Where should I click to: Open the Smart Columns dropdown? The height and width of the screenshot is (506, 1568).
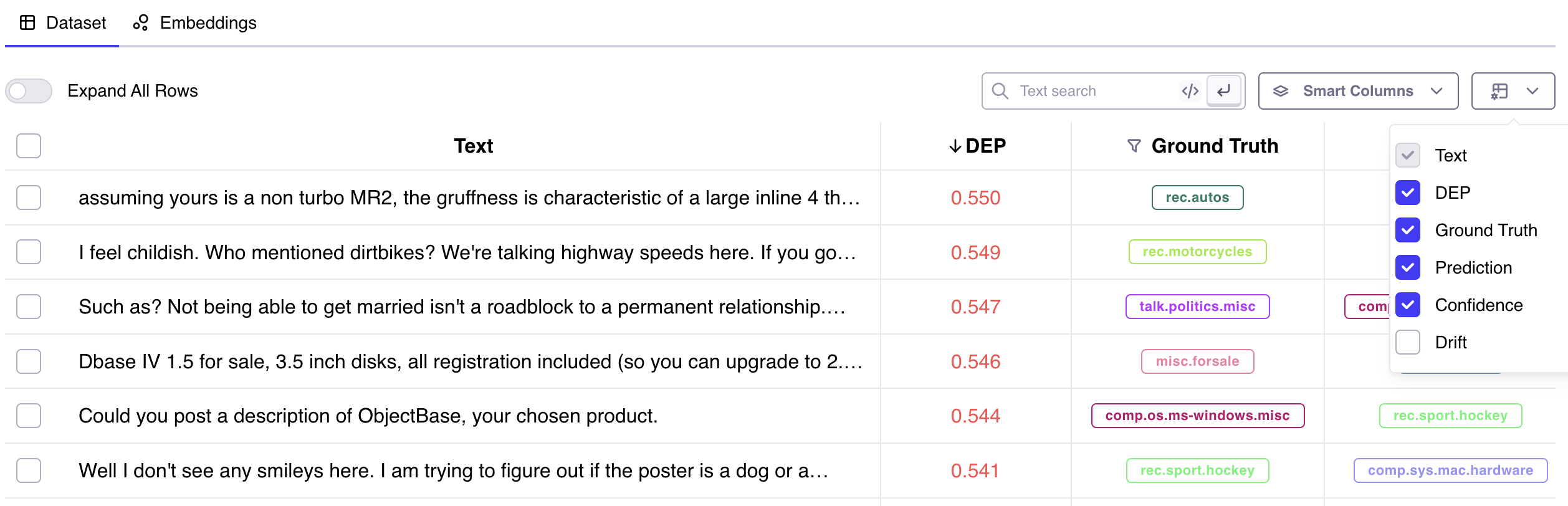tap(1358, 91)
